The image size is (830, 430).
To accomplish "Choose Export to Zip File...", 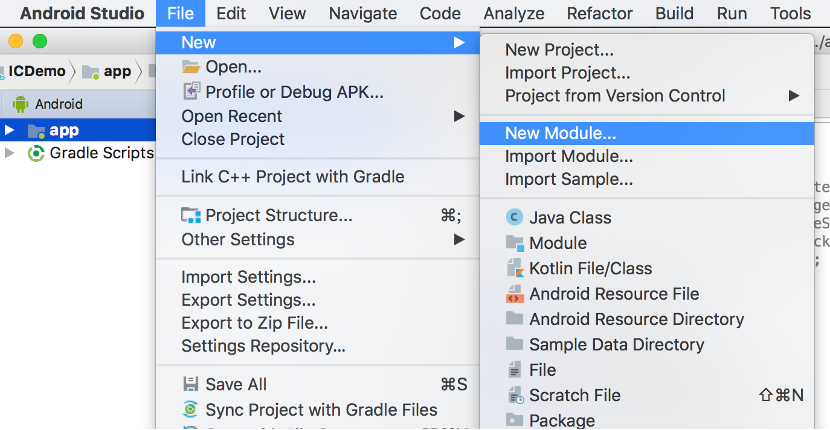I will (x=255, y=323).
